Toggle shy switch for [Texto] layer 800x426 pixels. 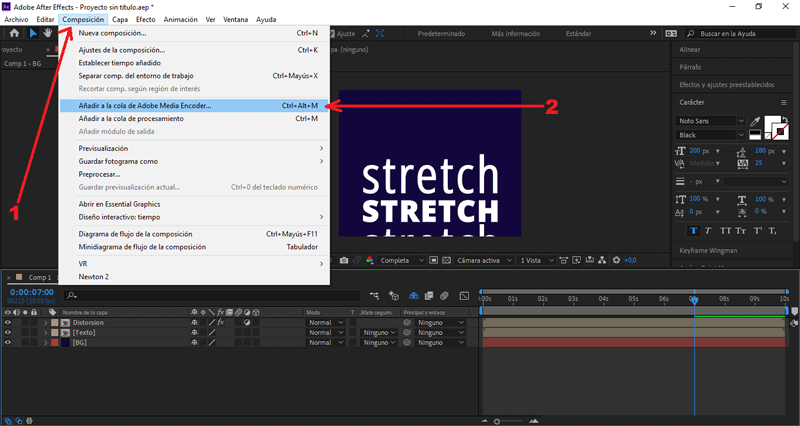pyautogui.click(x=194, y=333)
